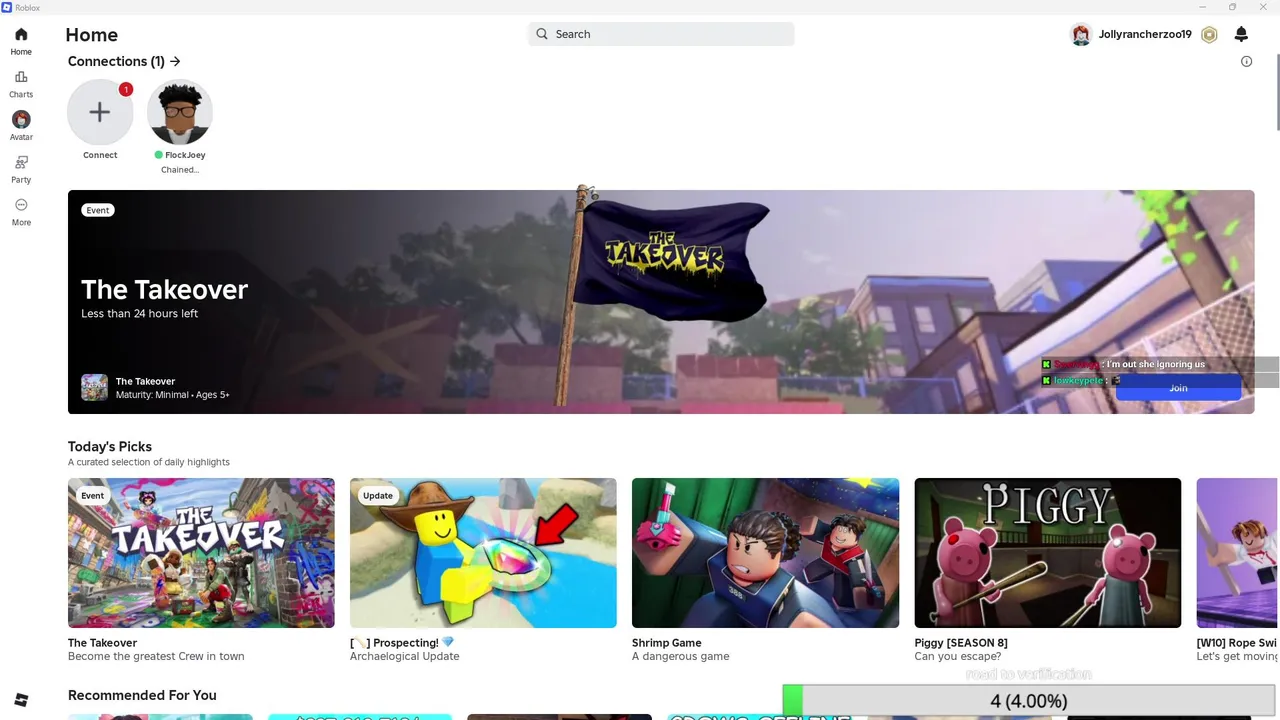
Task: Click the Roblox app icon in the title bar
Action: [7, 7]
